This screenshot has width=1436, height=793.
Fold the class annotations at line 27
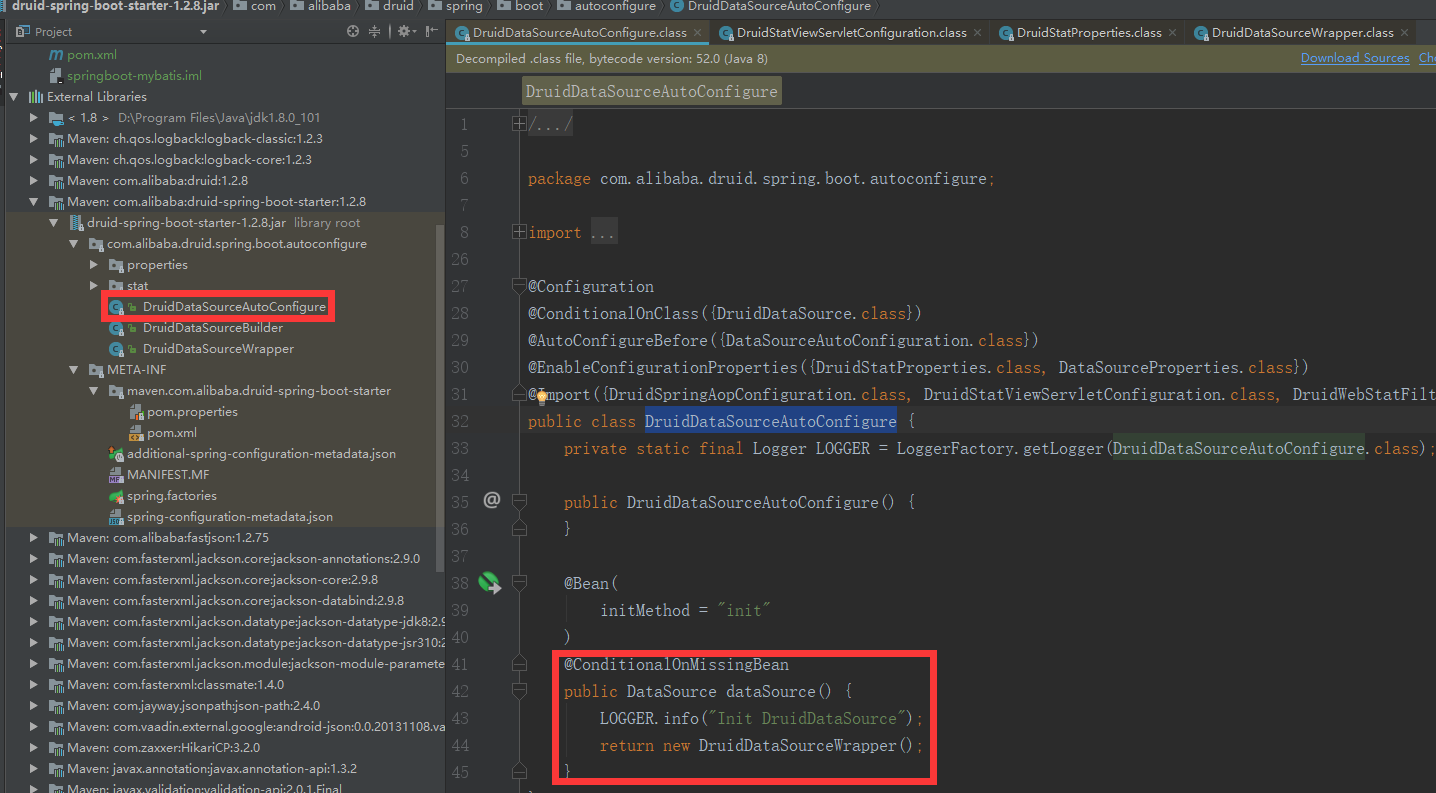519,286
